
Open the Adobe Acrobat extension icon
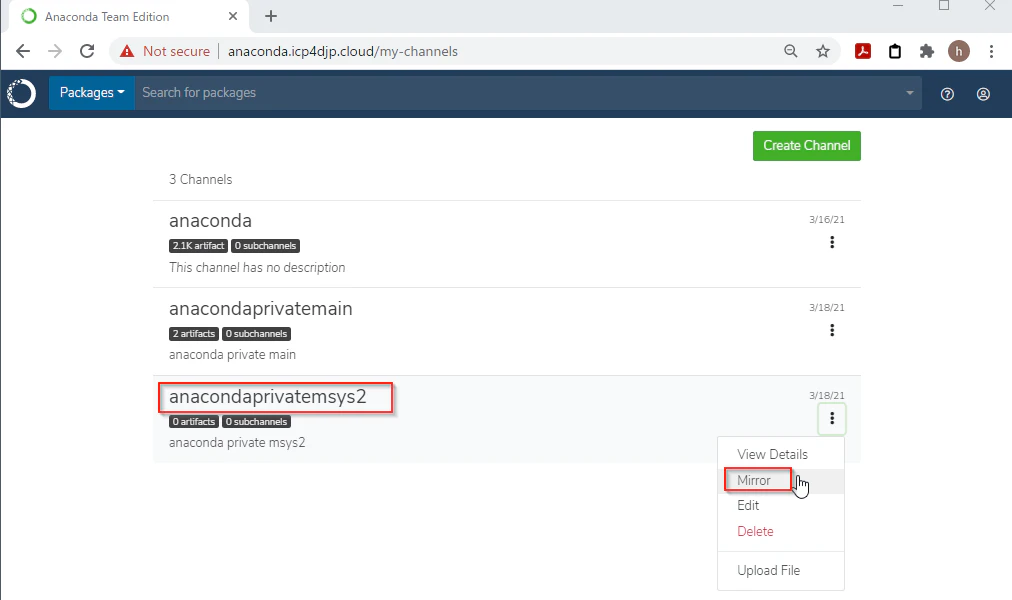(x=863, y=51)
